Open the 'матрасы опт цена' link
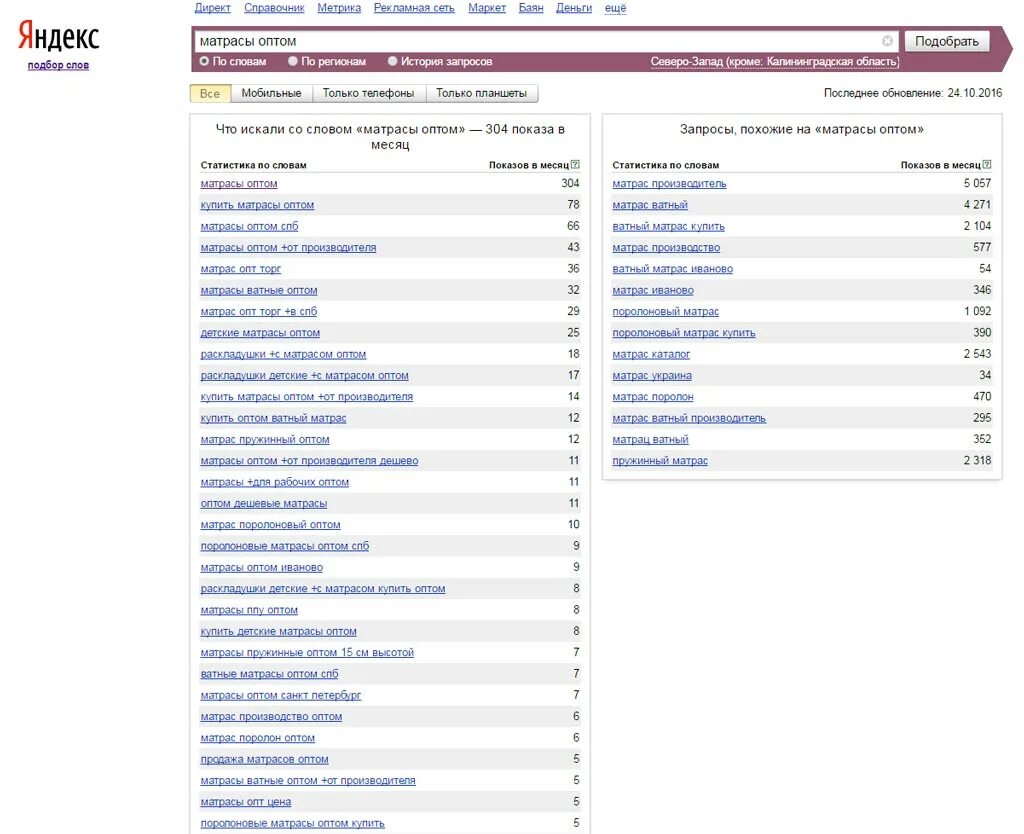This screenshot has width=1024, height=834. coord(246,802)
